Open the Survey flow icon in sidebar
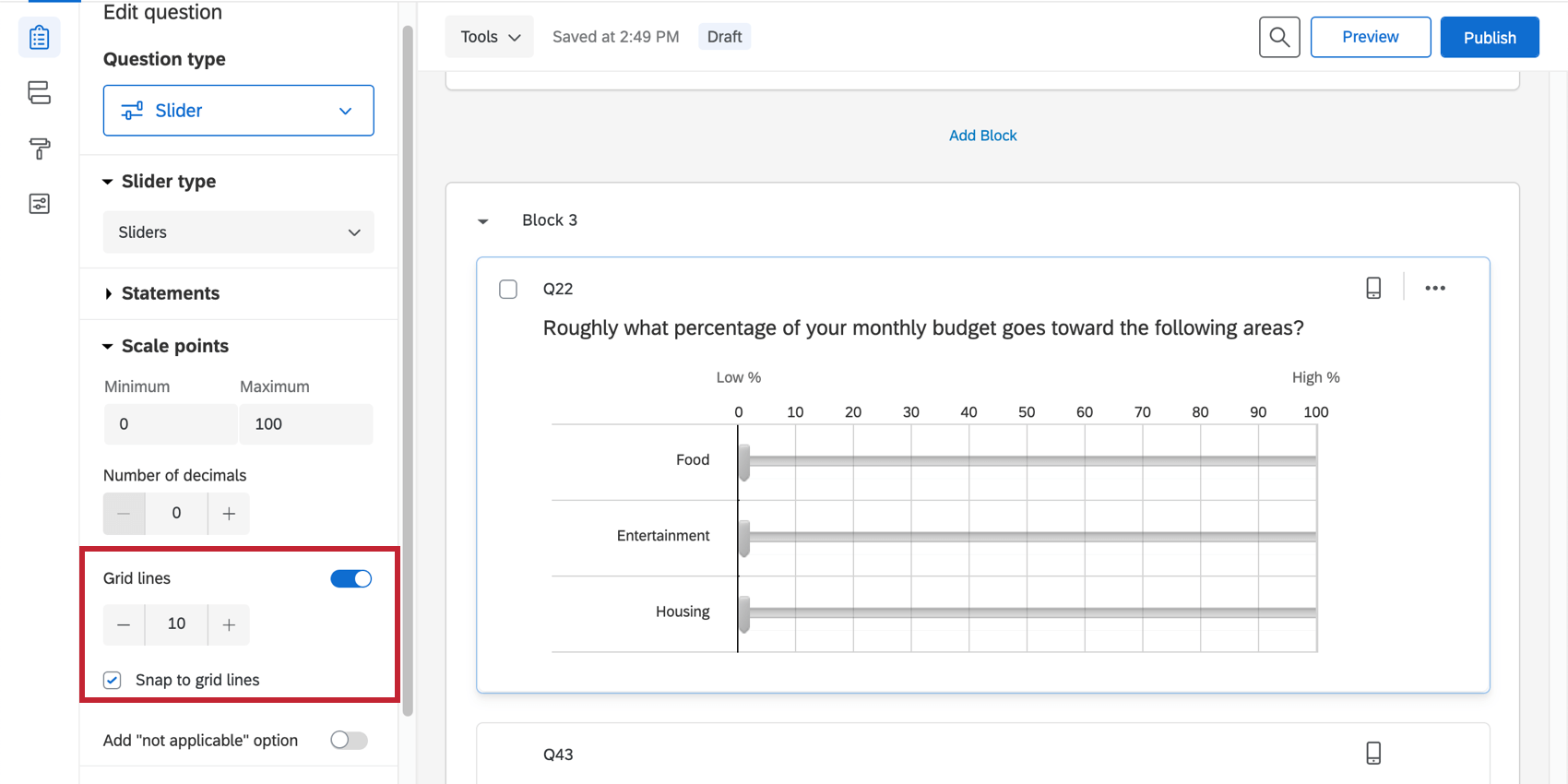Screen dimensions: 1568x784 pyautogui.click(x=39, y=92)
